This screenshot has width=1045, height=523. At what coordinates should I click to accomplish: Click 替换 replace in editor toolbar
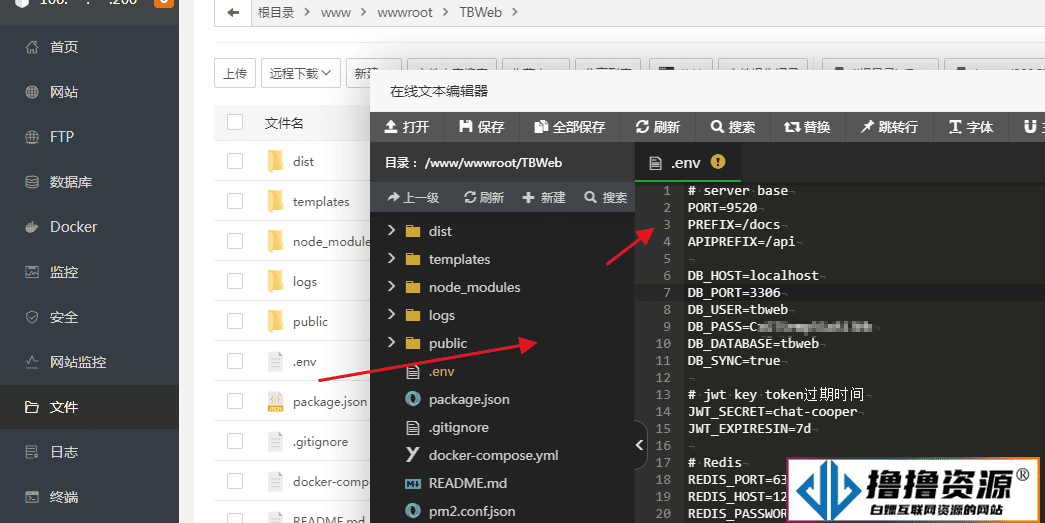pyautogui.click(x=807, y=127)
